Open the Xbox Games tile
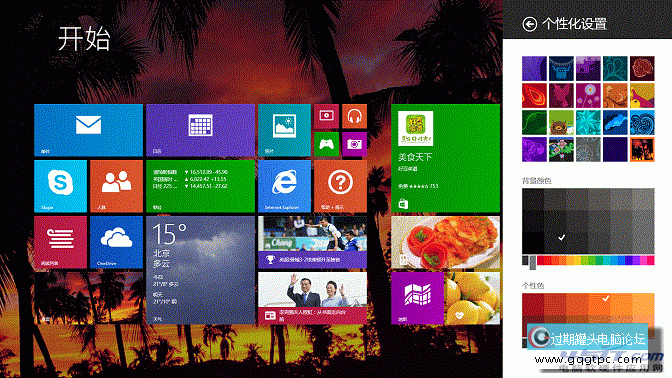 coord(326,144)
